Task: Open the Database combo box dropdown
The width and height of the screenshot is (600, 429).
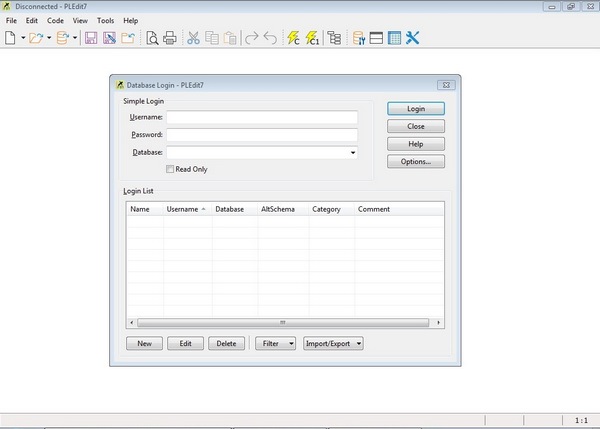Action: click(352, 152)
